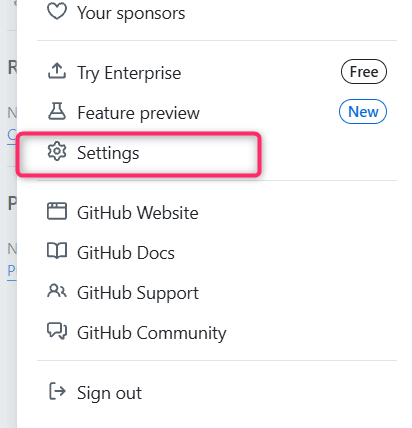Choose GitHub Support from the menu

click(x=217, y=293)
